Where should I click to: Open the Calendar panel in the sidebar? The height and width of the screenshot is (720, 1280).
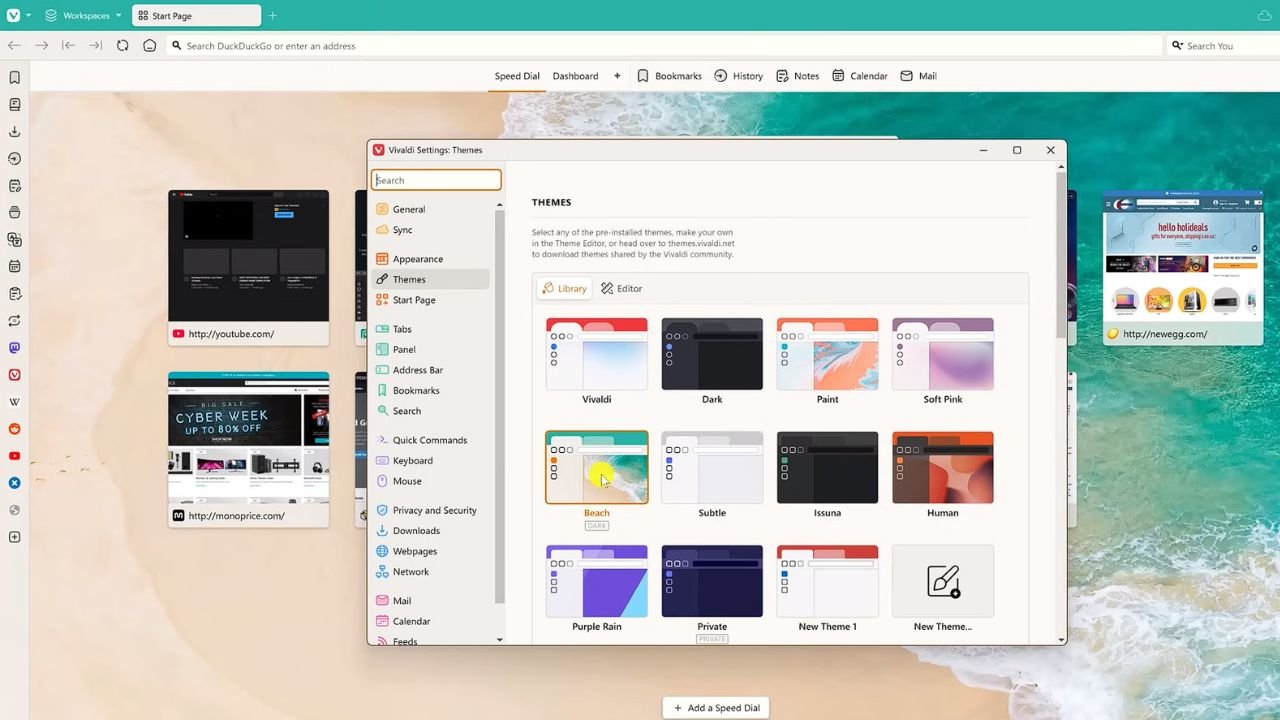click(14, 266)
